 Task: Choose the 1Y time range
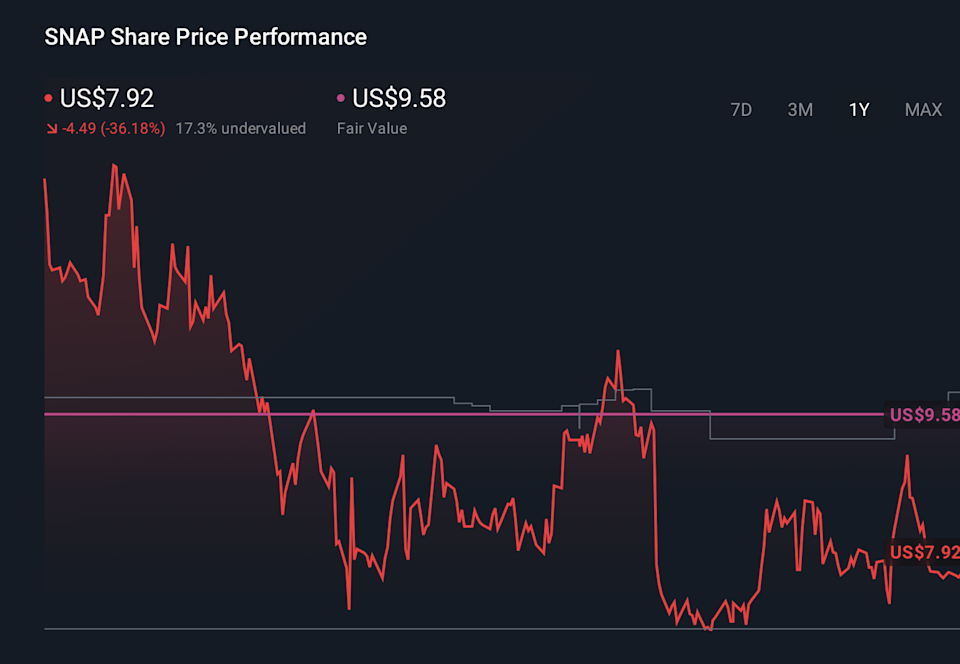tap(859, 110)
